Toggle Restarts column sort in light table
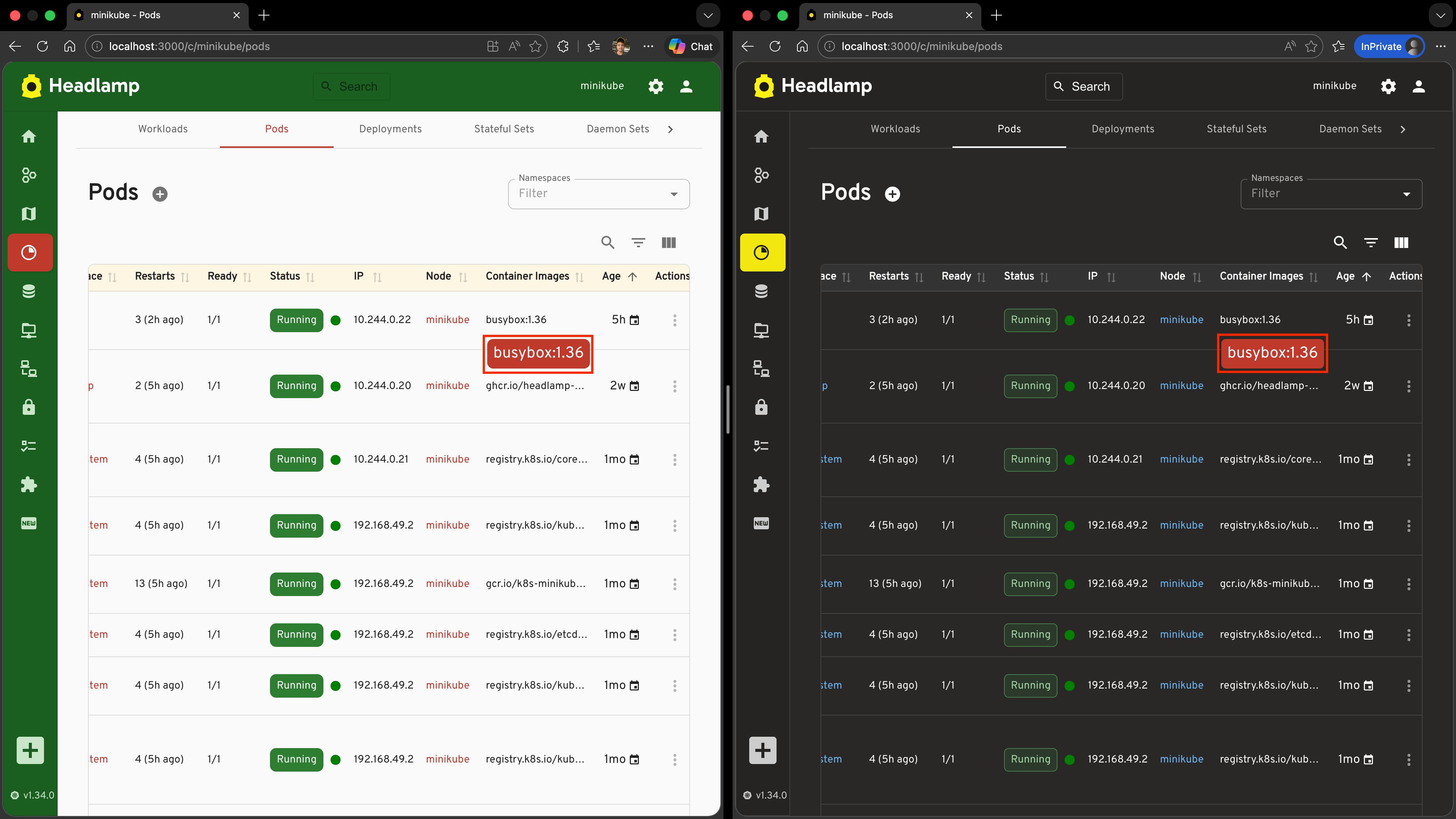This screenshot has width=1456, height=819. pos(185,276)
